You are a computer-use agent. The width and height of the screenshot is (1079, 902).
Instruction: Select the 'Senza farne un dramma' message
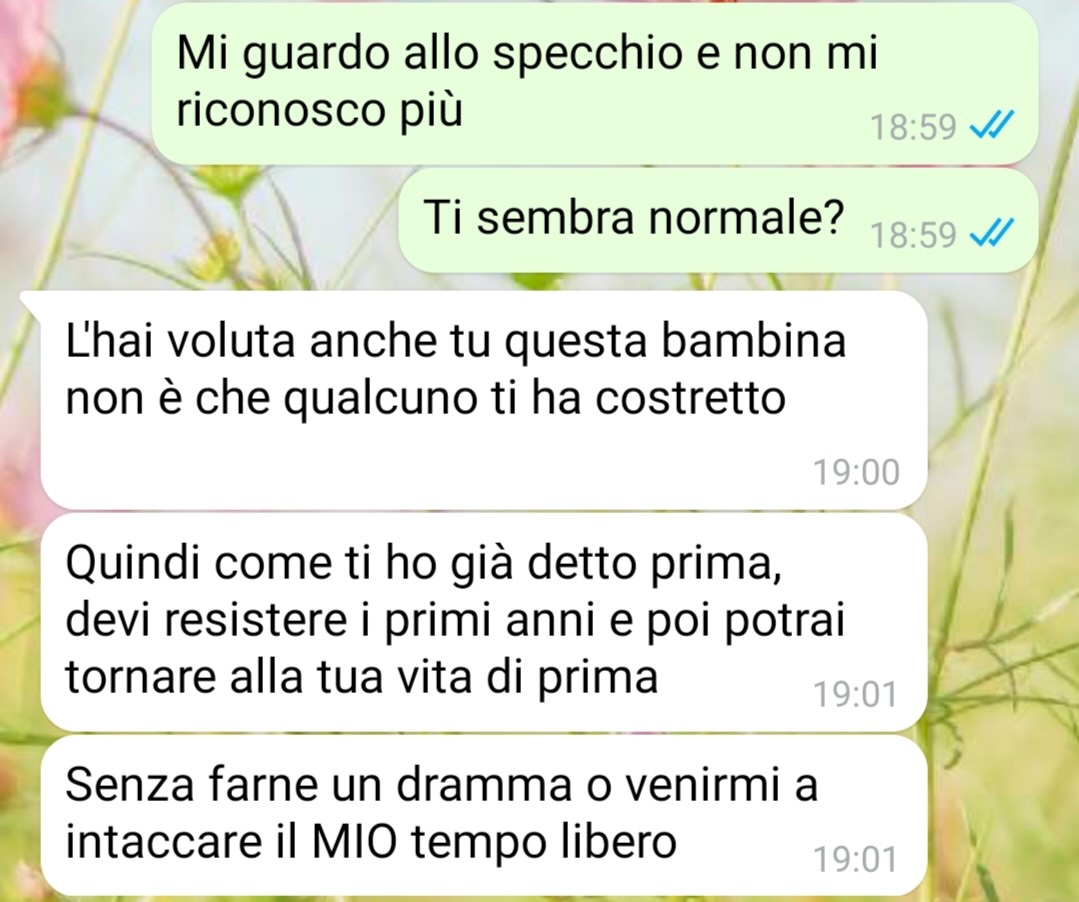pos(484,815)
